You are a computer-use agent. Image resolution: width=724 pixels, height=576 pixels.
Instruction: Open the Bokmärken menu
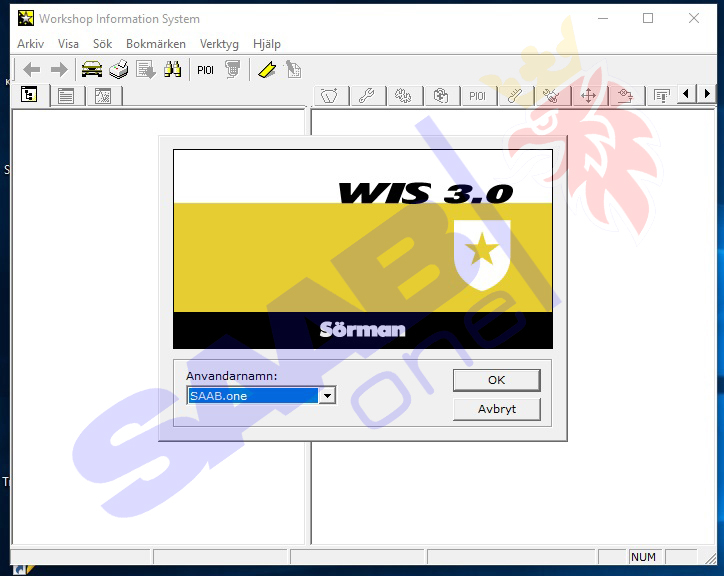(155, 44)
